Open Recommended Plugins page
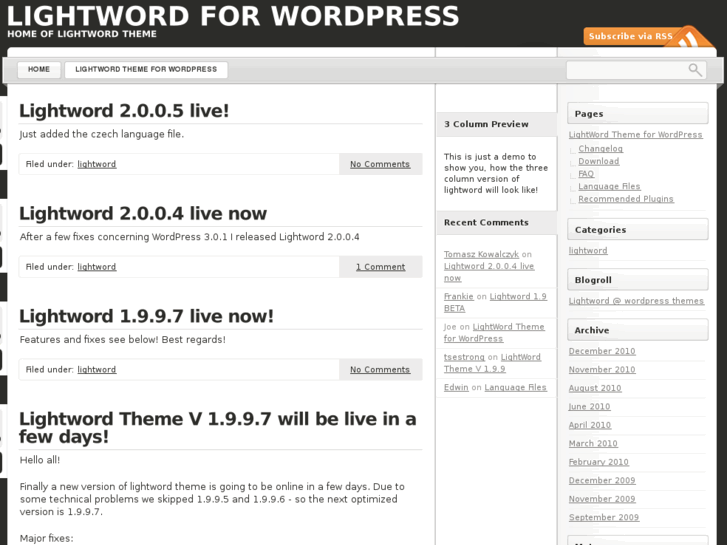 click(x=626, y=199)
